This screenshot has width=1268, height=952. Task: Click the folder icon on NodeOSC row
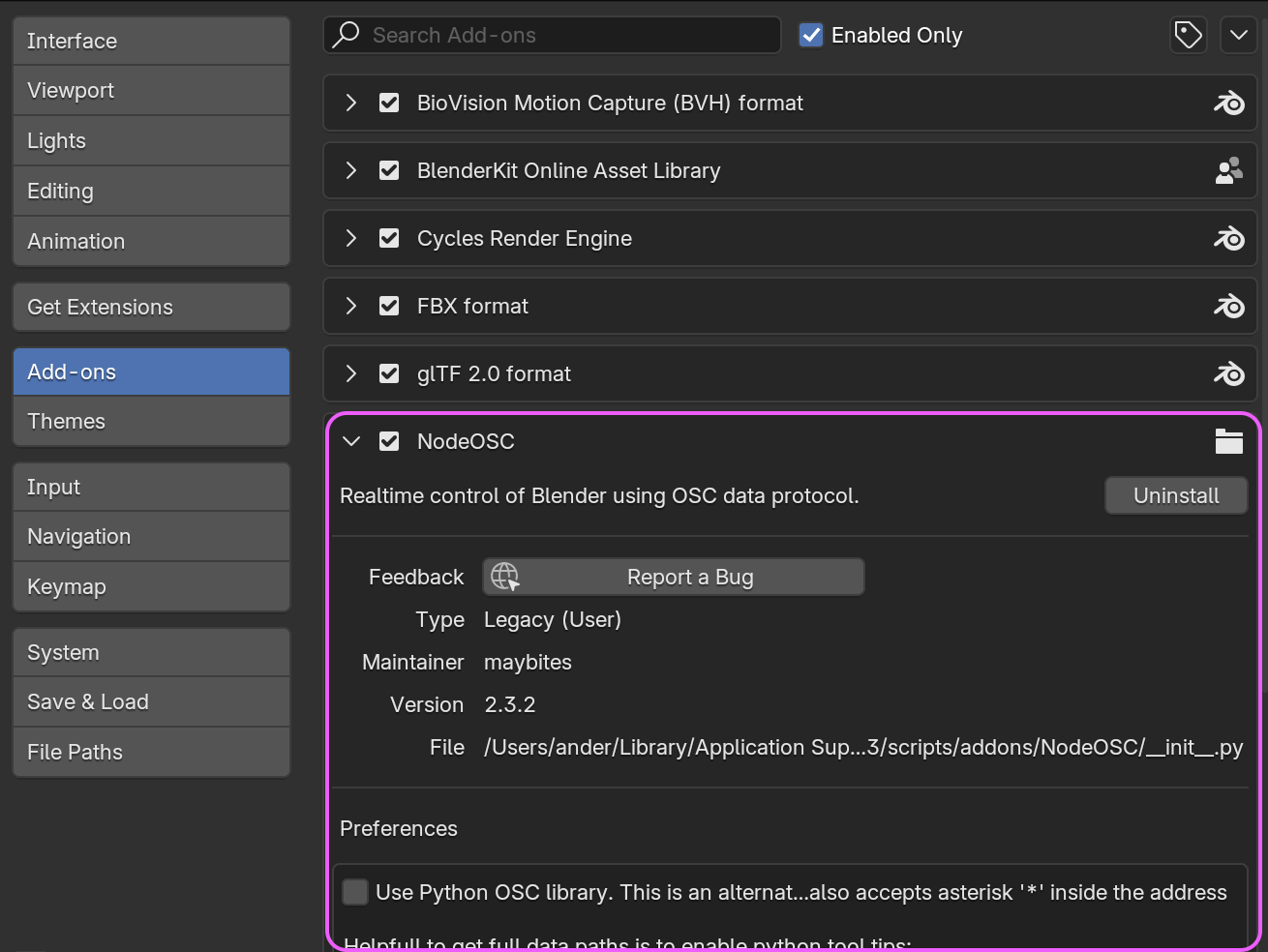(x=1229, y=441)
